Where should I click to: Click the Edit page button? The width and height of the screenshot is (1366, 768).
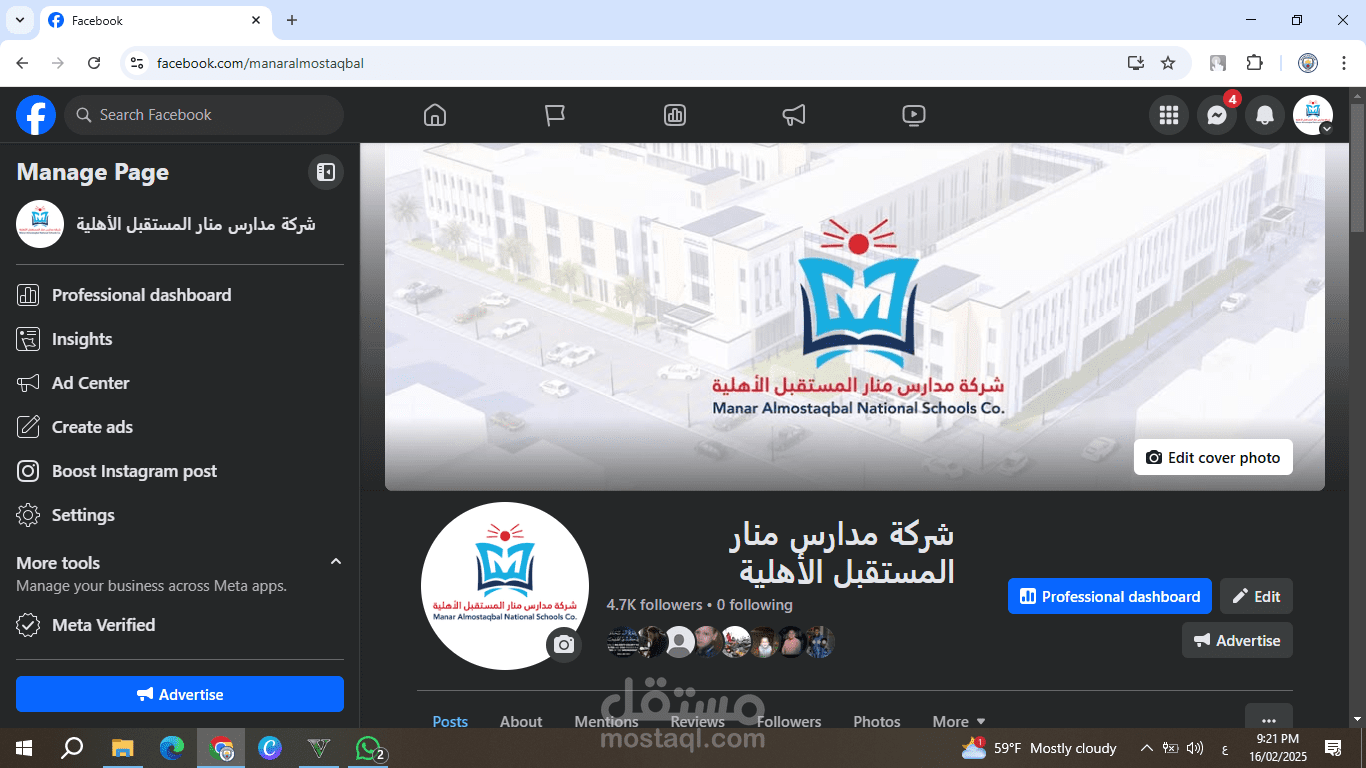pyautogui.click(x=1257, y=596)
